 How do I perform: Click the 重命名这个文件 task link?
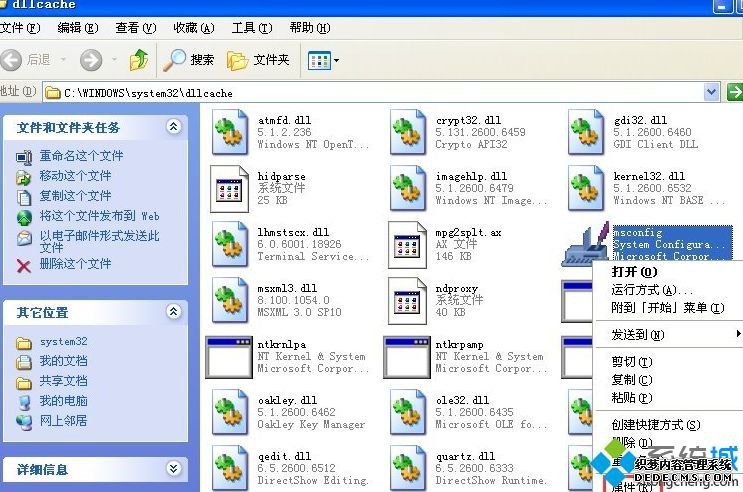(x=81, y=155)
